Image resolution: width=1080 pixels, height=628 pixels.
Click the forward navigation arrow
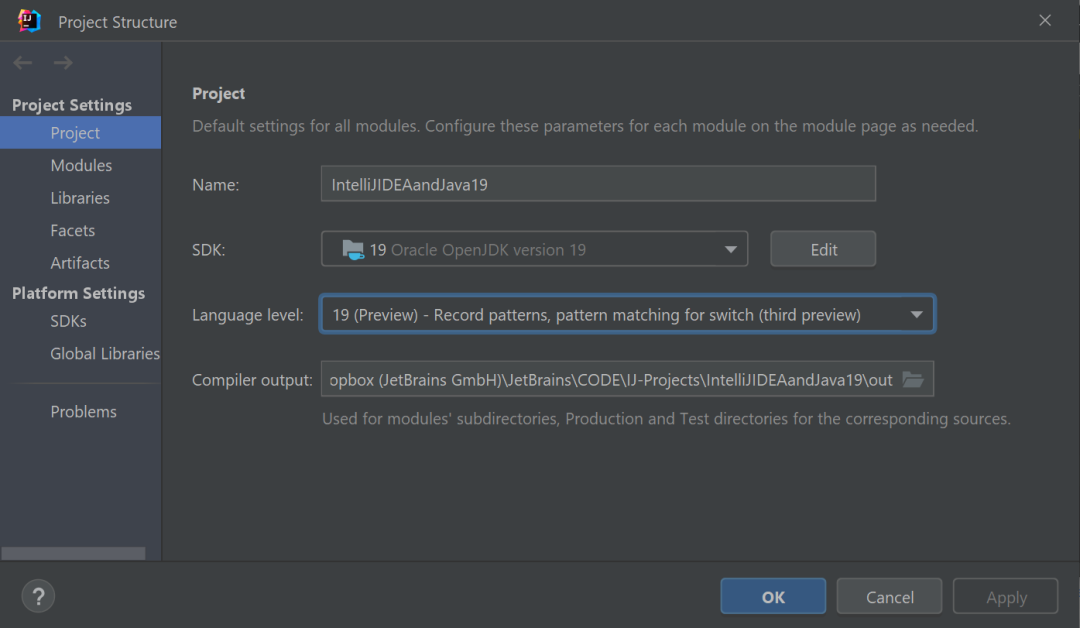[63, 63]
